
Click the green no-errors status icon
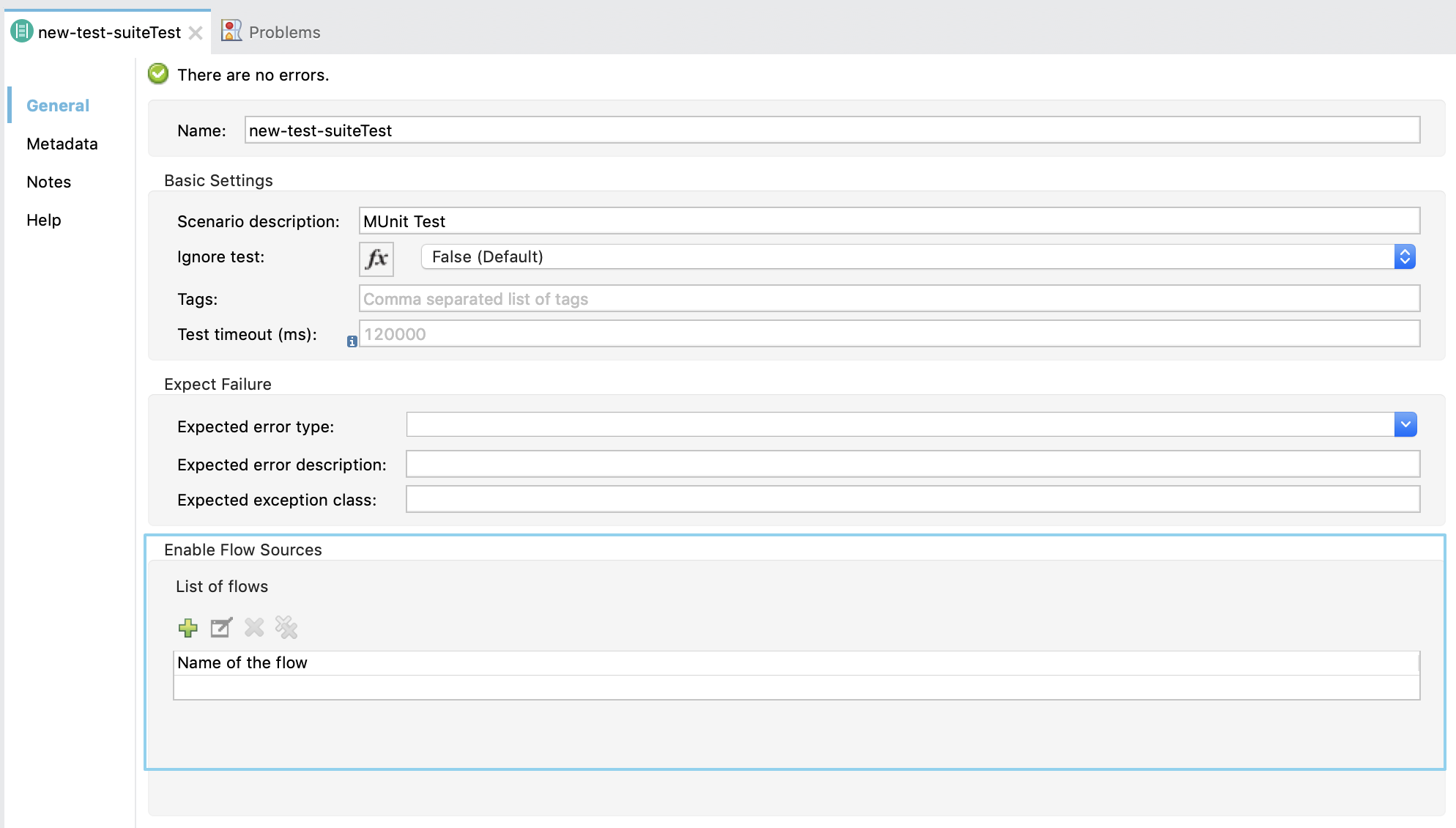[x=157, y=74]
